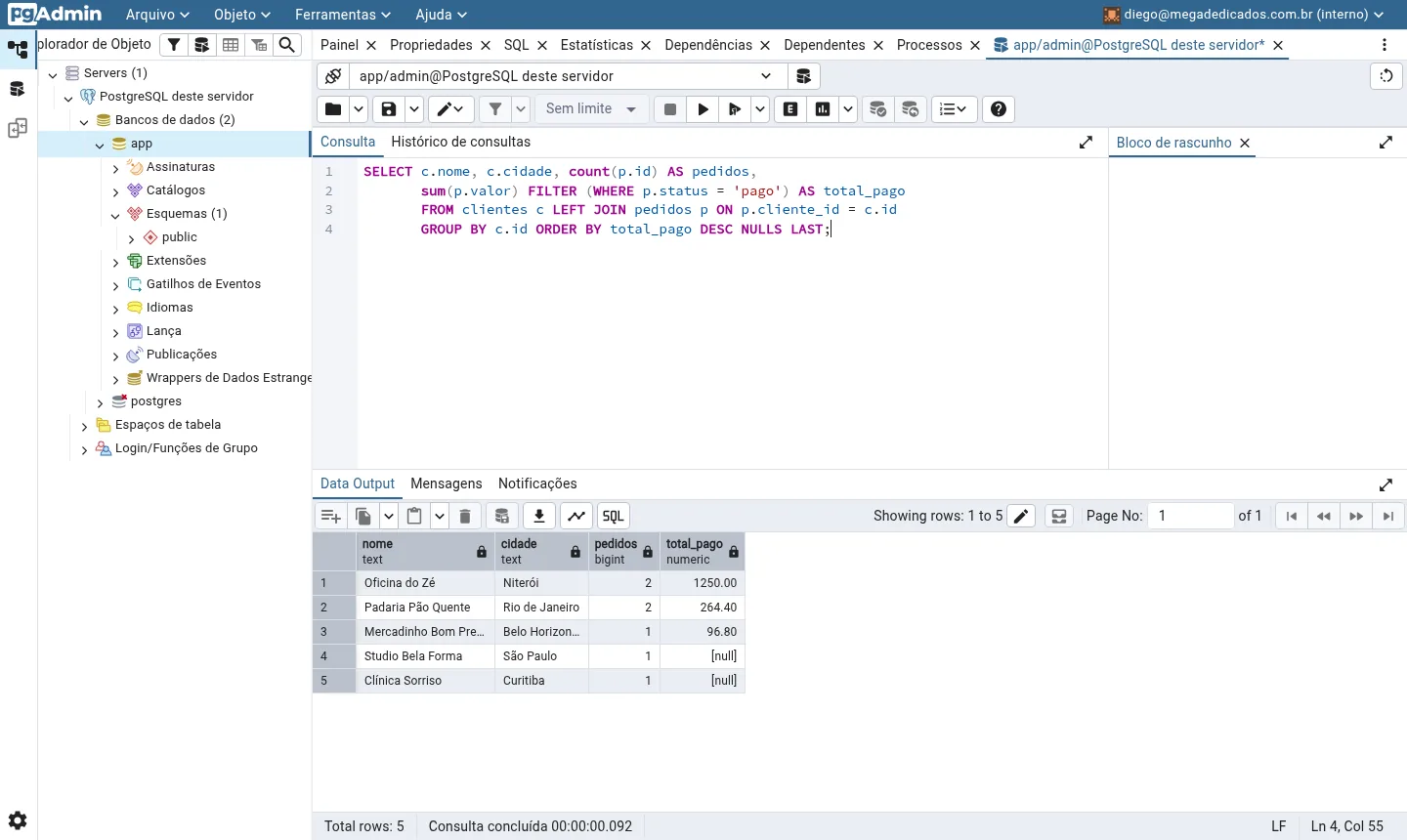Save the query file
The height and width of the screenshot is (840, 1407).
coord(389,109)
